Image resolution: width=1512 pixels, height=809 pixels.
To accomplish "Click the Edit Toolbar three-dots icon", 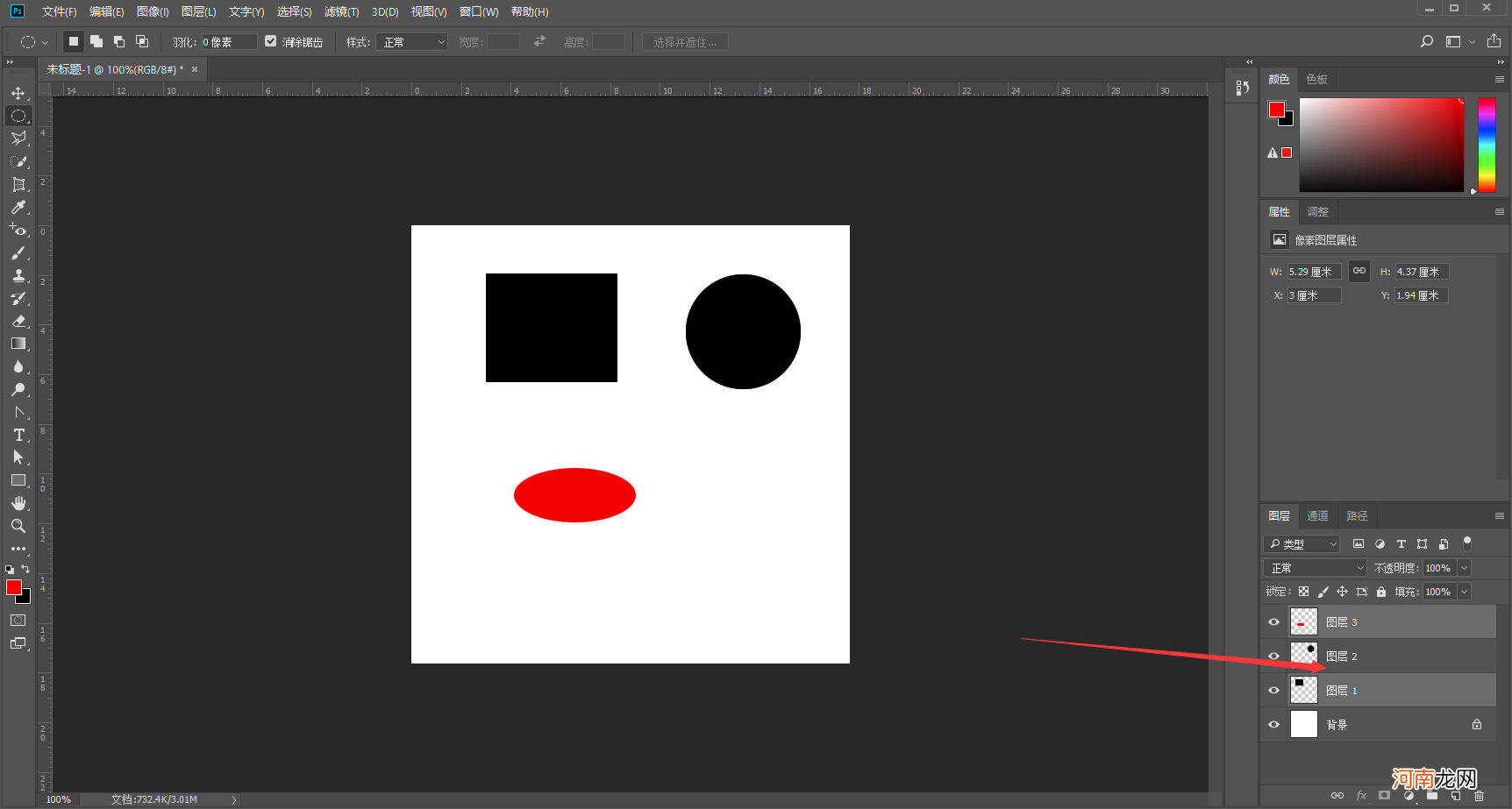I will (x=18, y=549).
